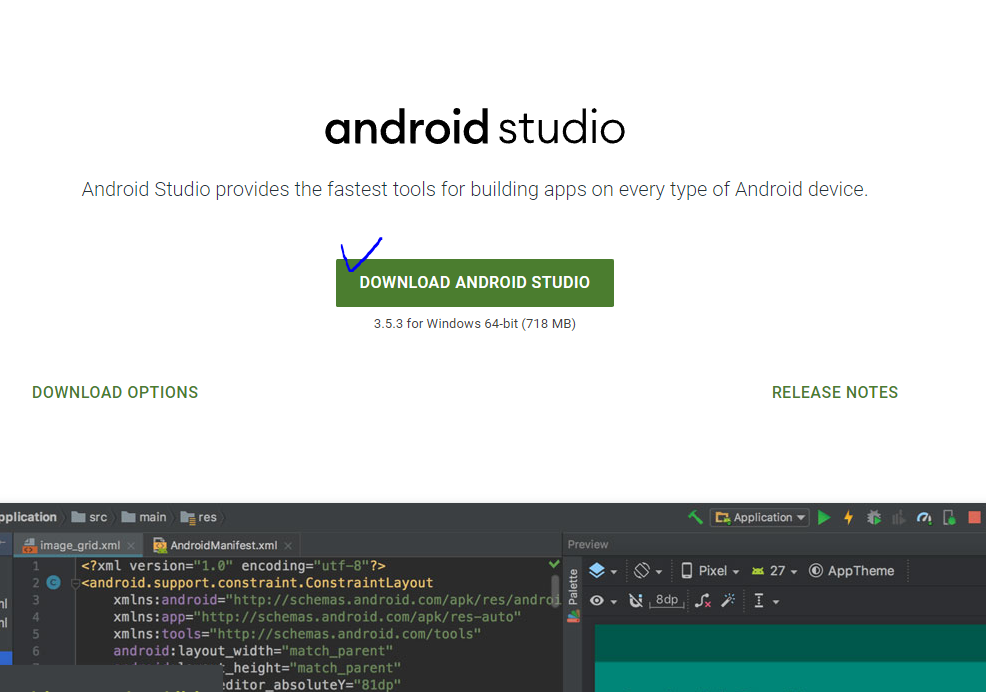Toggle the autoconnect magnet icon
Viewport: 986px width, 692px height.
tap(636, 601)
